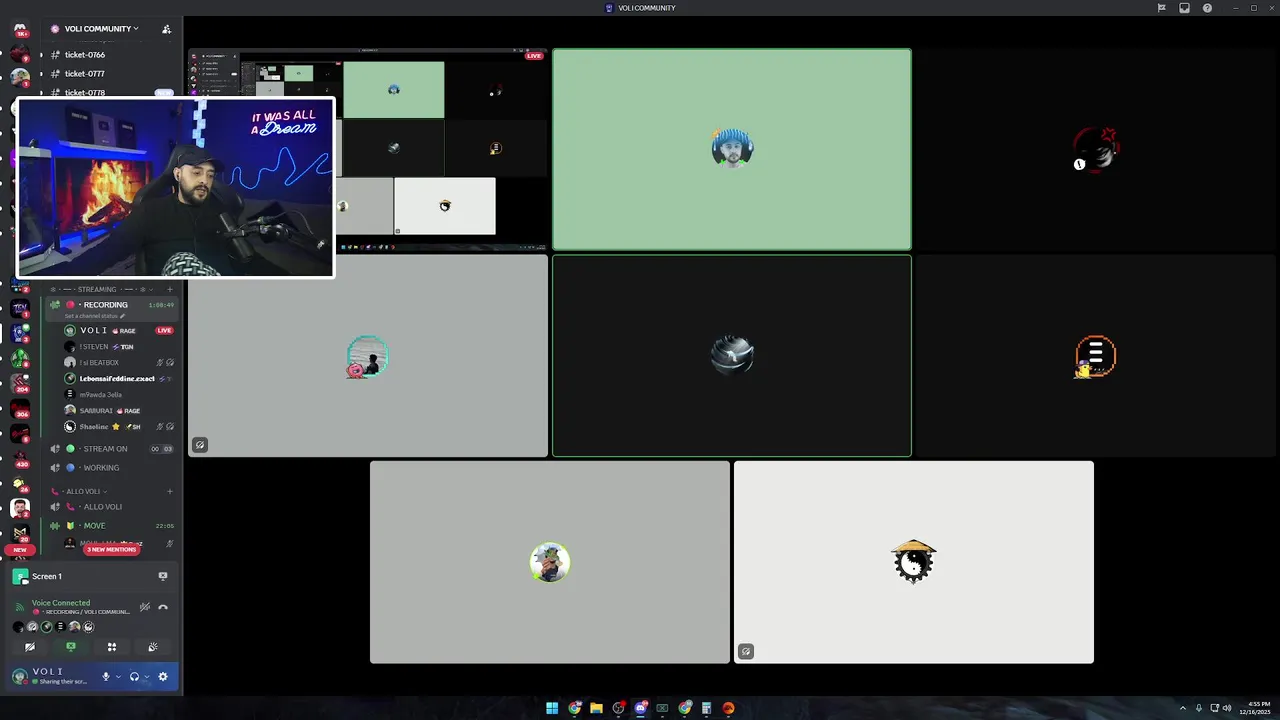Toggle noise suppression in voice panel

[145, 607]
